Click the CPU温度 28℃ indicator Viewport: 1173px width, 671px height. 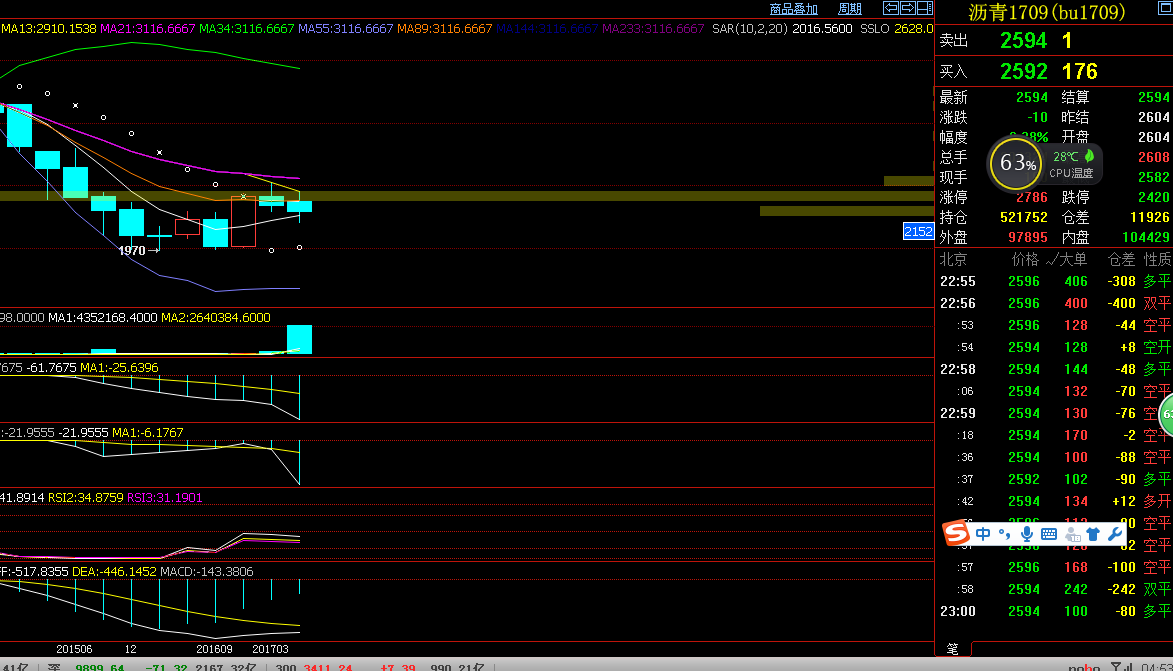[1073, 165]
